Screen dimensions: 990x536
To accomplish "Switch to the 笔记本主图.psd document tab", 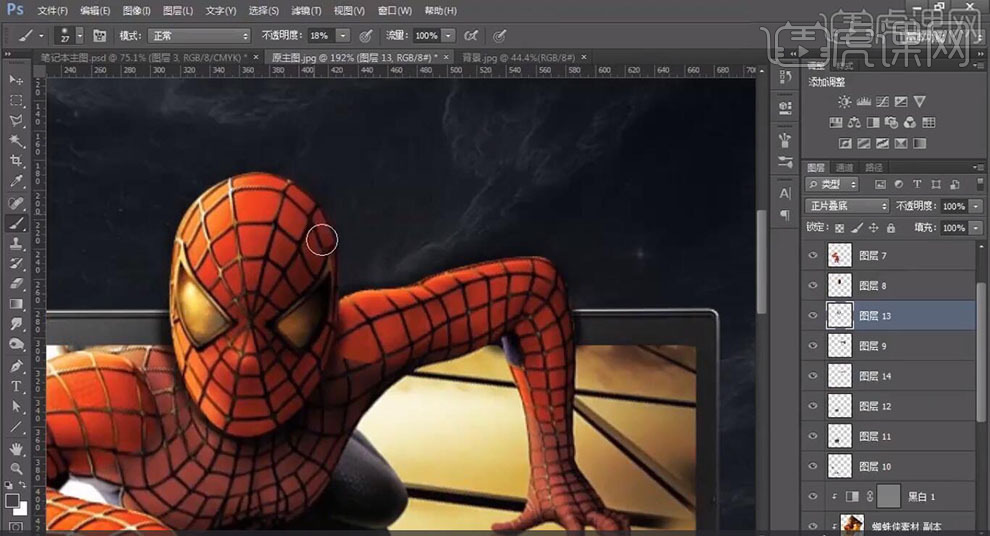I will point(140,58).
